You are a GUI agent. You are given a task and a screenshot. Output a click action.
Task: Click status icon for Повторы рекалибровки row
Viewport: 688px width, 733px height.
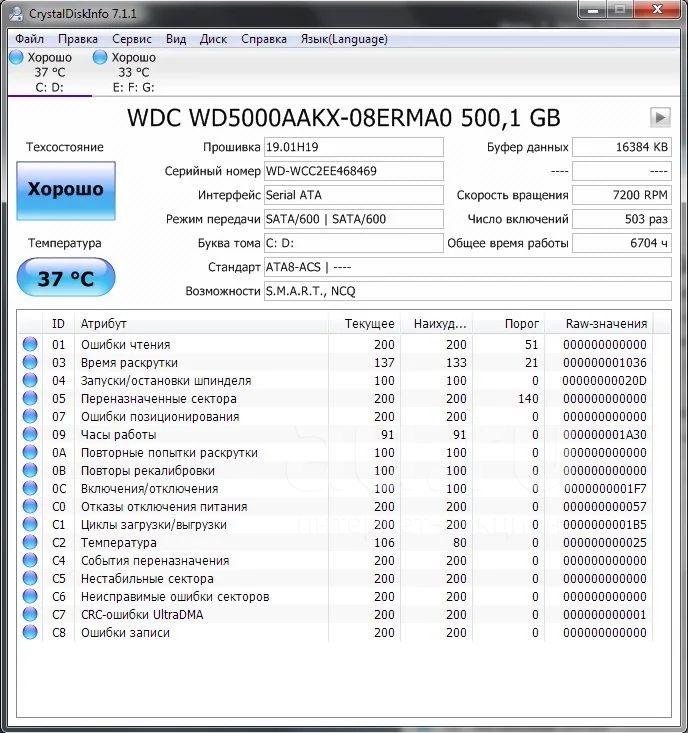pyautogui.click(x=30, y=470)
